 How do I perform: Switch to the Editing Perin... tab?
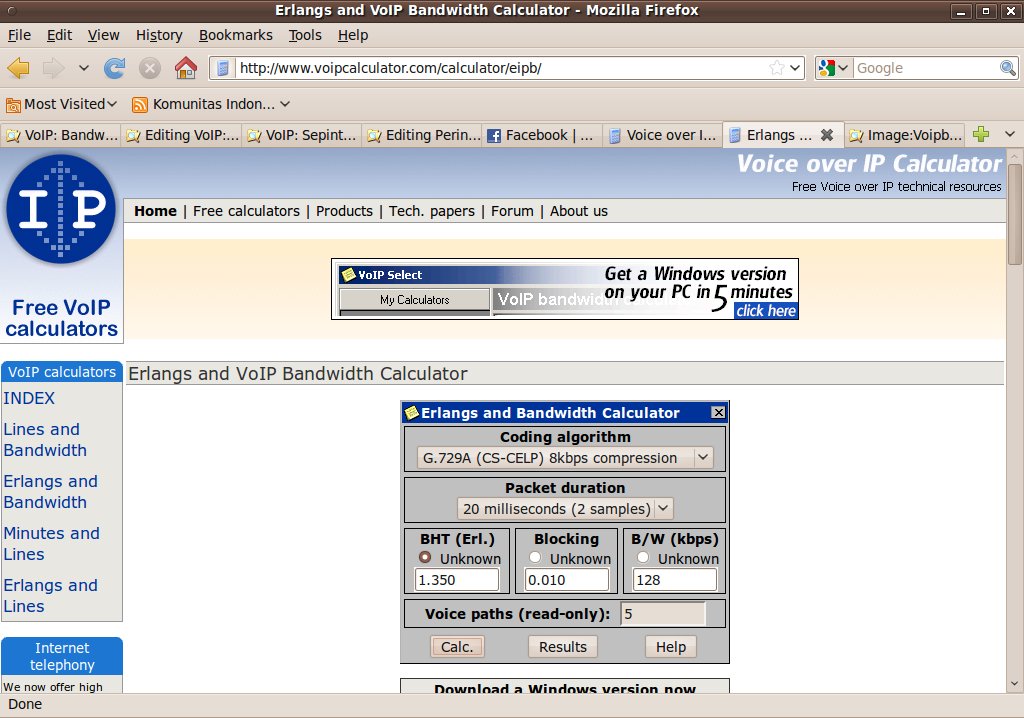pos(423,135)
